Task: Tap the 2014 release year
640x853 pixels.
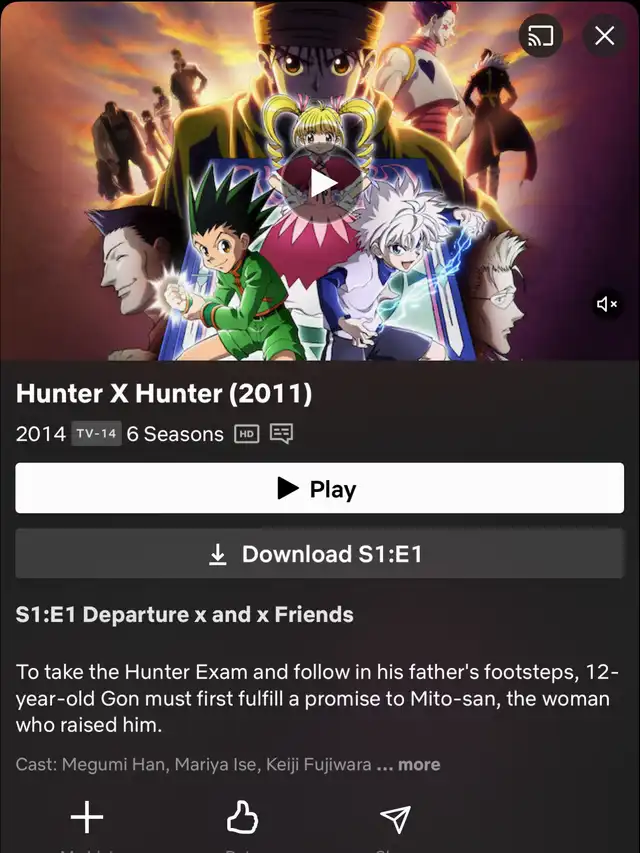Action: click(41, 434)
